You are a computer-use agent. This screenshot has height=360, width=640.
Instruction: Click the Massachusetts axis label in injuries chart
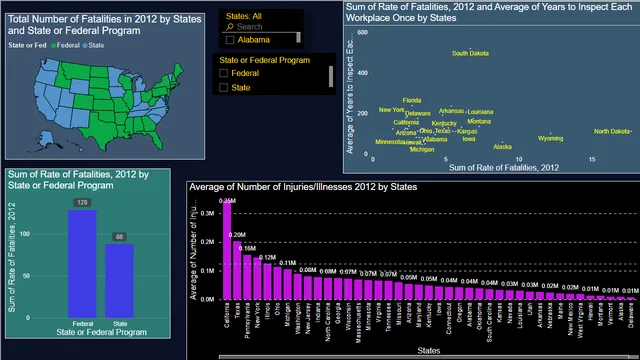358,322
